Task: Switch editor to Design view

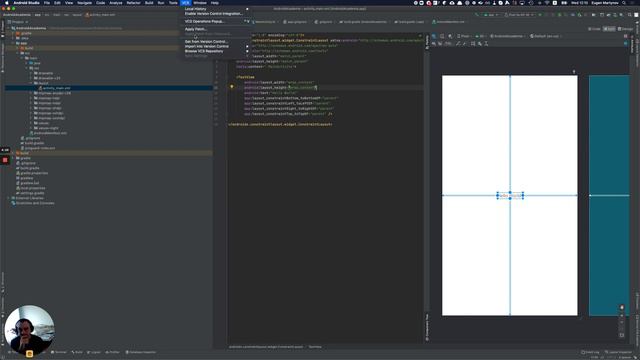Action: coord(625,29)
